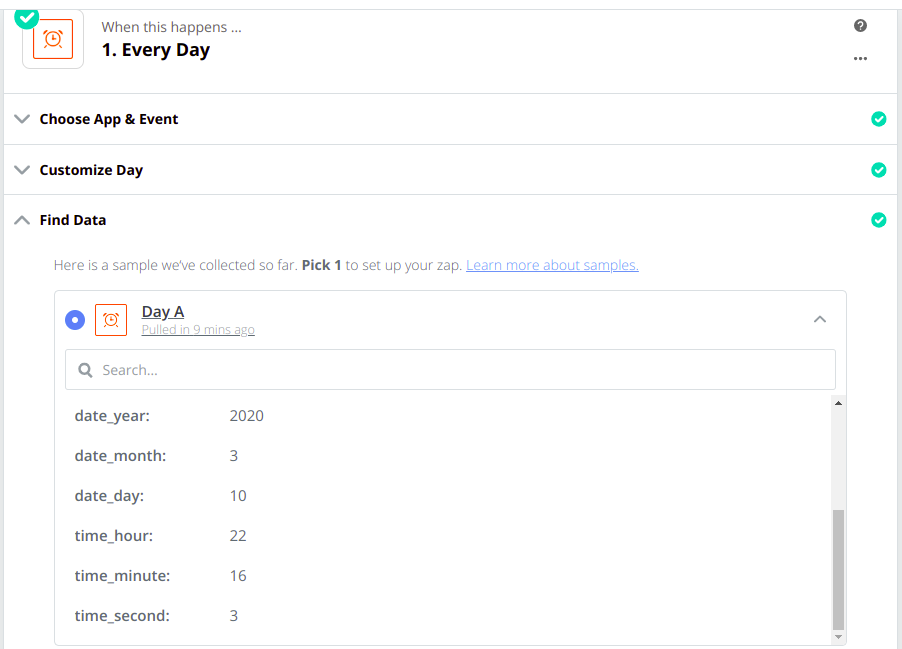Click the green step-complete badge on trigger
902x649 pixels.
click(x=26, y=18)
